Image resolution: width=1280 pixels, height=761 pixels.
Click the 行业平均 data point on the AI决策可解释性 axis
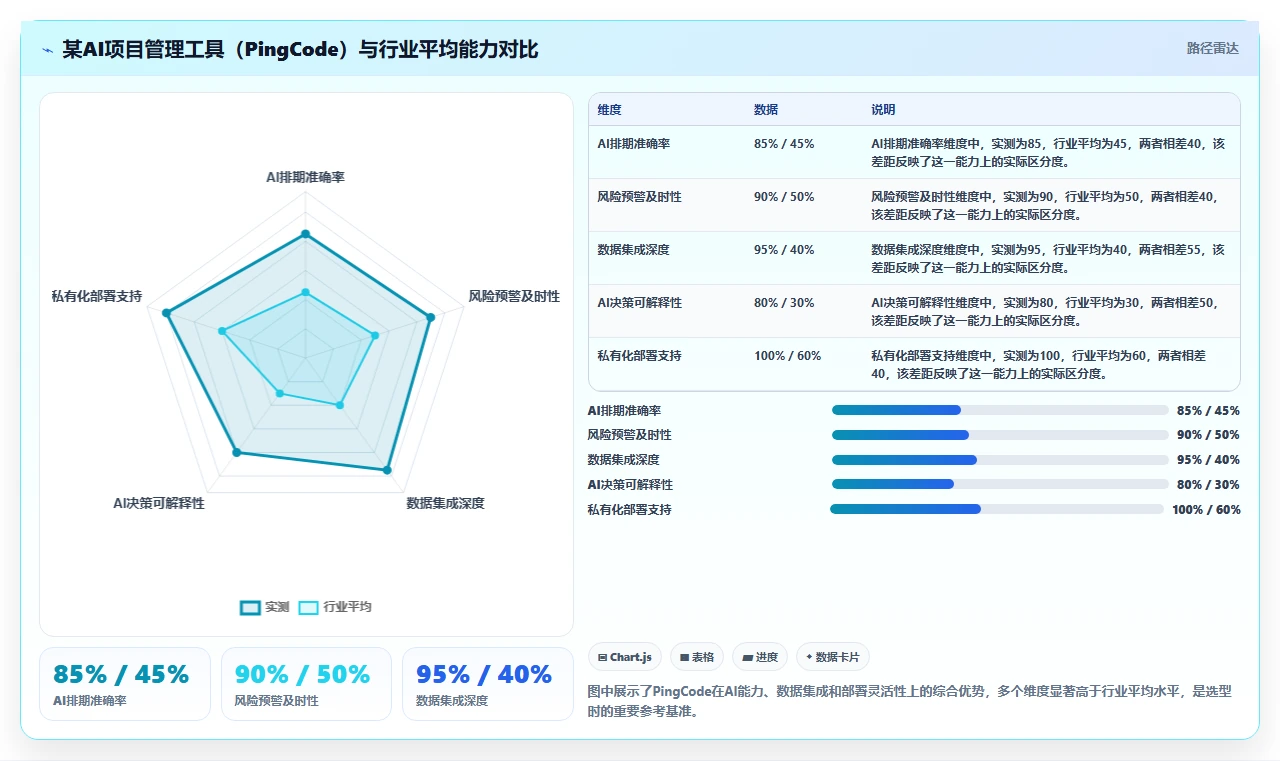[x=279, y=394]
